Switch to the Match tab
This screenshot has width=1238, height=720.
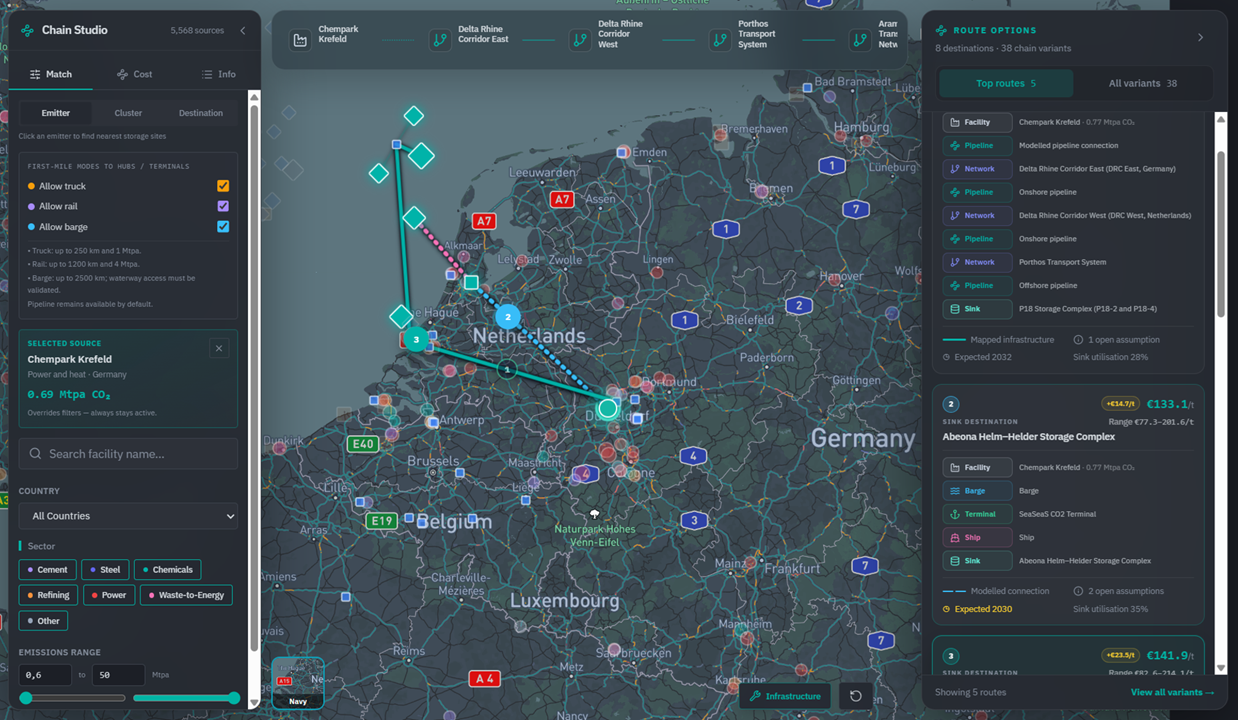coord(51,74)
